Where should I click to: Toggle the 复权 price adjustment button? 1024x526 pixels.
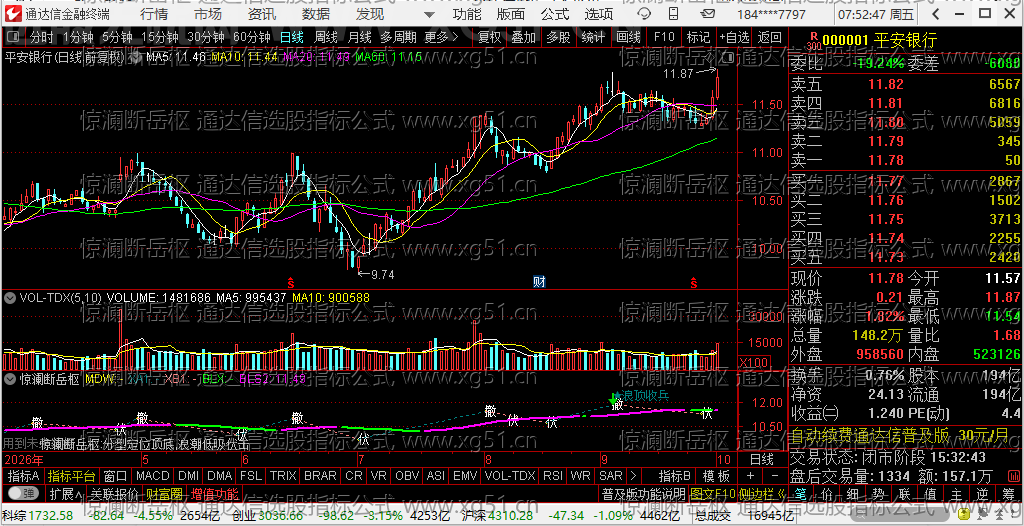(x=490, y=37)
